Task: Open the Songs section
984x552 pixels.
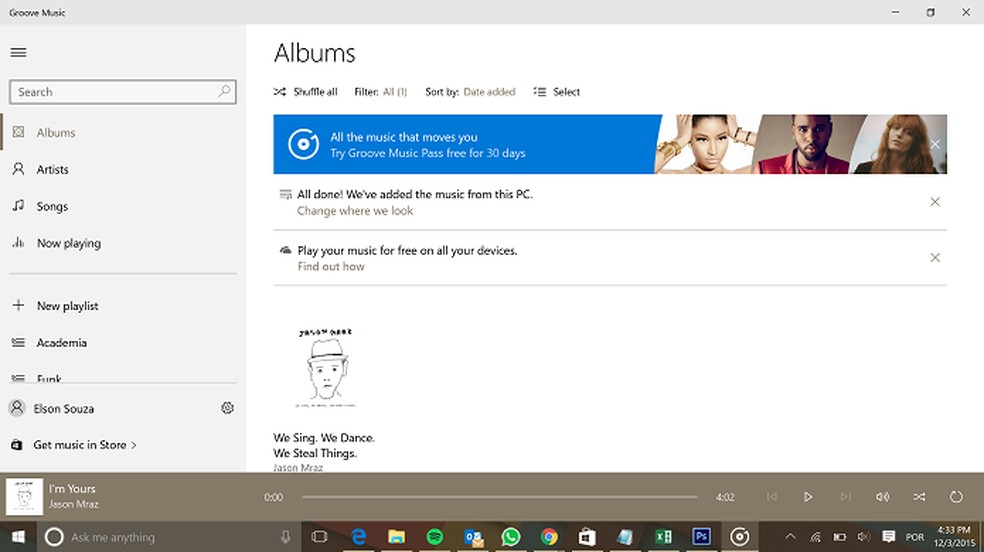Action: (122, 206)
